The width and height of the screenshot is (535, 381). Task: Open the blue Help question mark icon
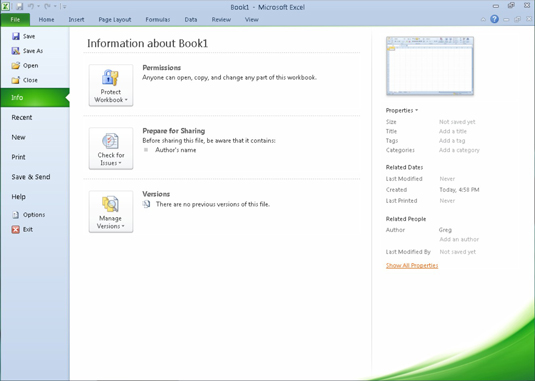(x=494, y=19)
